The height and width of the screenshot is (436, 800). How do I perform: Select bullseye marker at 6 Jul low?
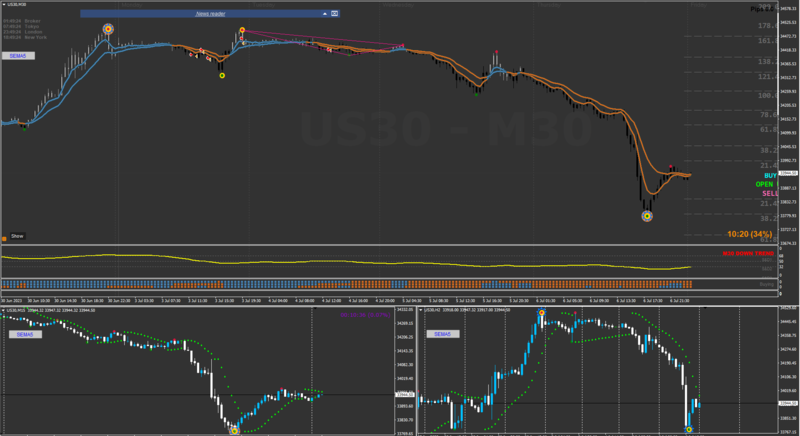point(647,216)
